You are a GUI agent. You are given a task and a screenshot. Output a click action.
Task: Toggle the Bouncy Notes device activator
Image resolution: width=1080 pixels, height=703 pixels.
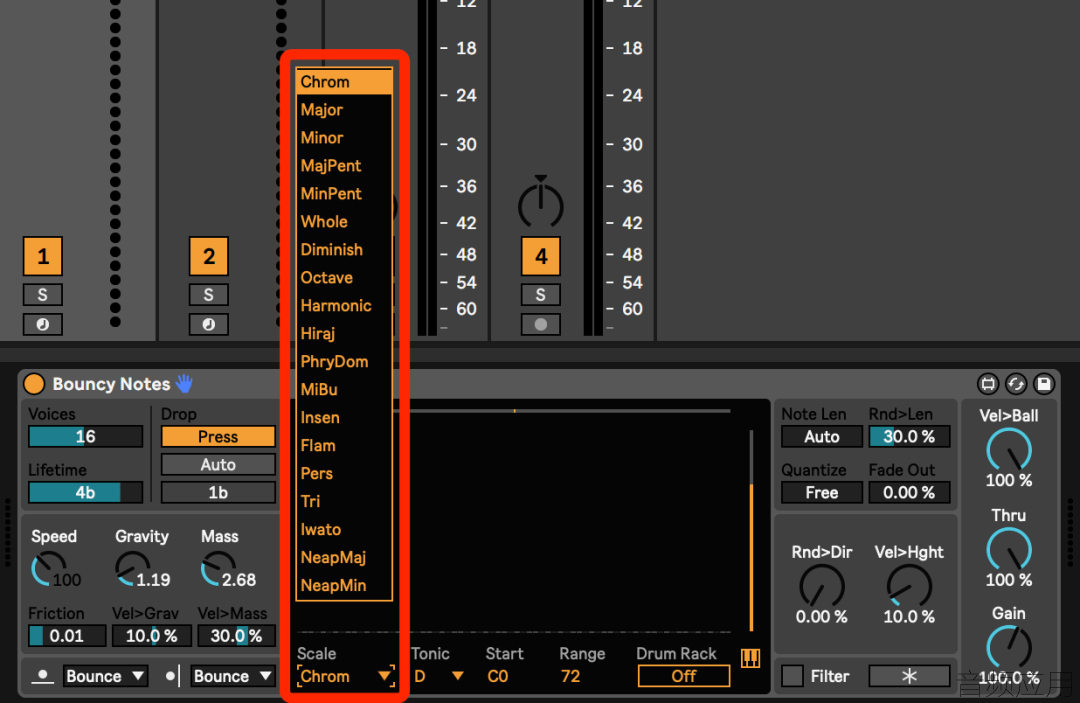34,384
